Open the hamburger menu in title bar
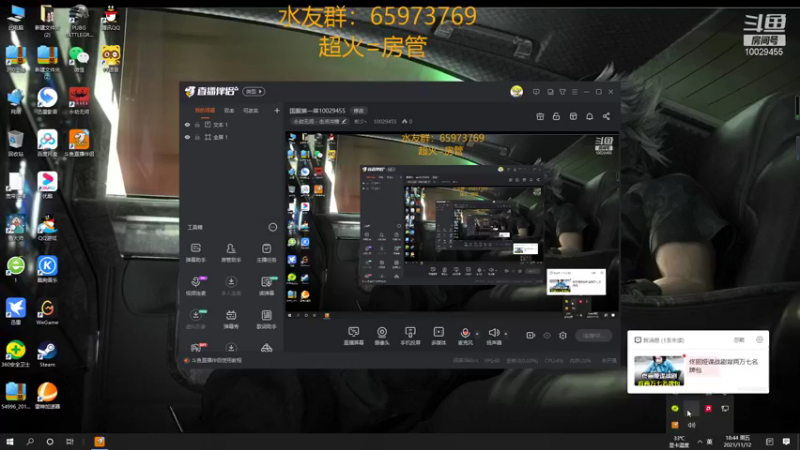The width and height of the screenshot is (800, 450). [574, 92]
